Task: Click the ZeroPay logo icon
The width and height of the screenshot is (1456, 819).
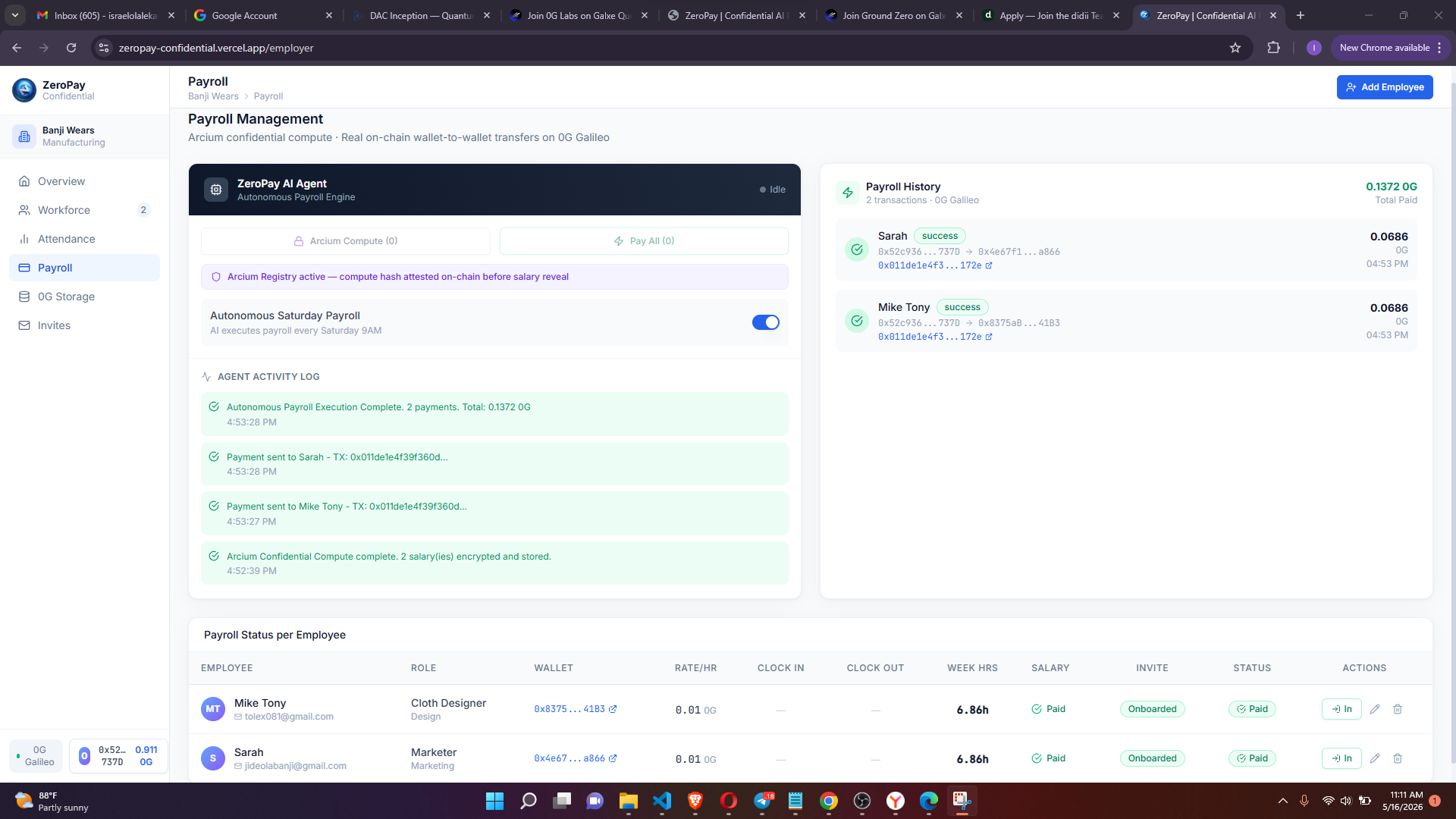Action: coord(24,90)
